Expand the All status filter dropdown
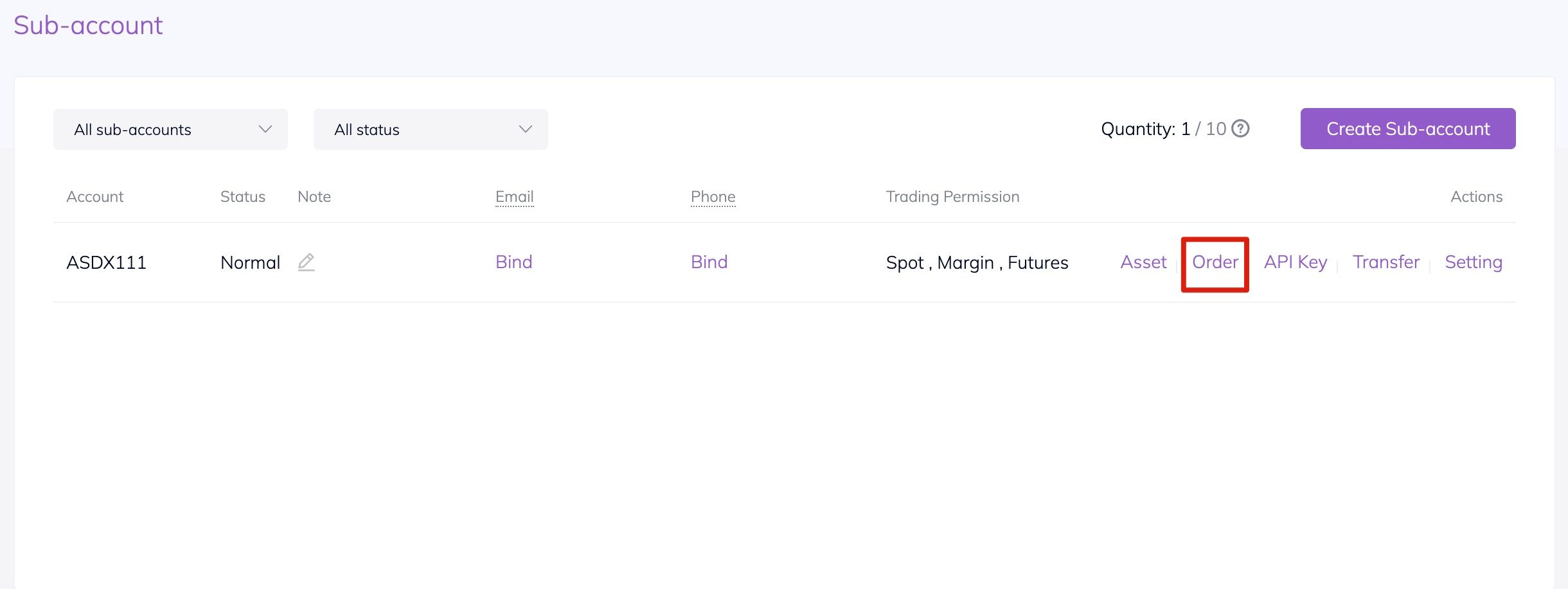This screenshot has width=1568, height=589. pos(431,129)
